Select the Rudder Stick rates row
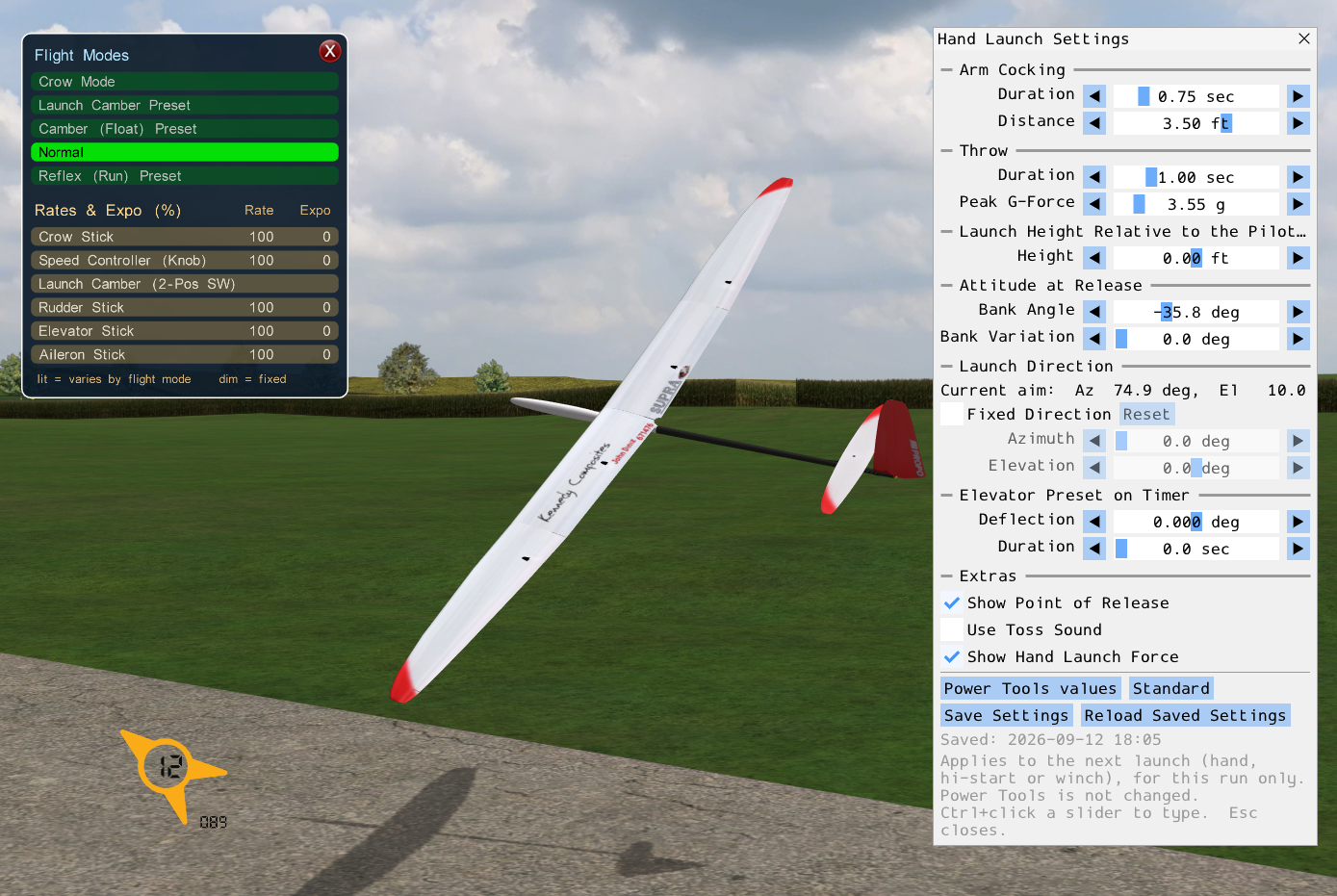Image resolution: width=1337 pixels, height=896 pixels. point(185,307)
